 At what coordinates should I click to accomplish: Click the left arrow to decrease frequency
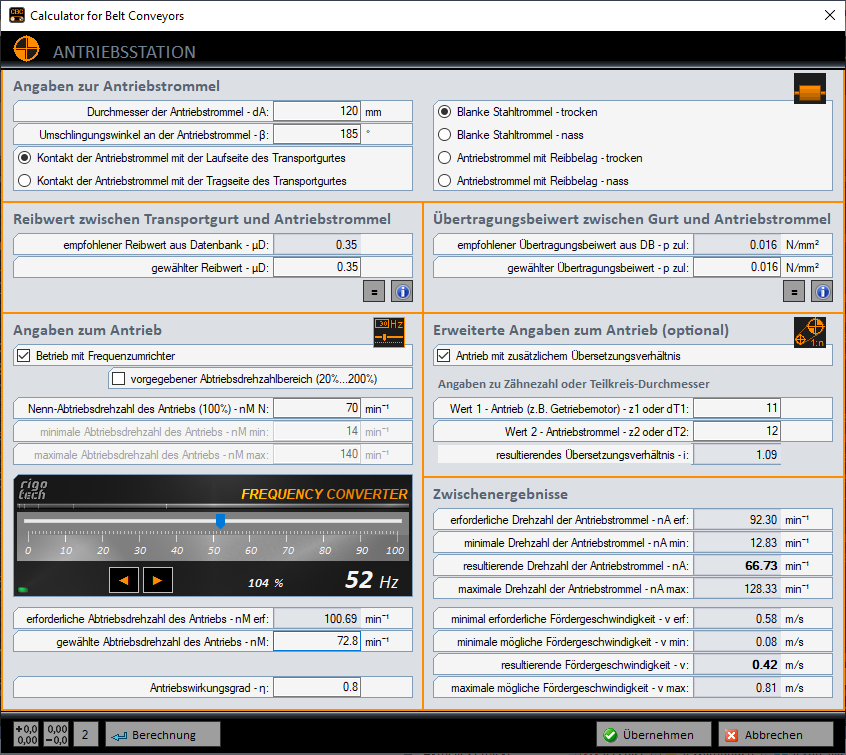click(x=124, y=579)
